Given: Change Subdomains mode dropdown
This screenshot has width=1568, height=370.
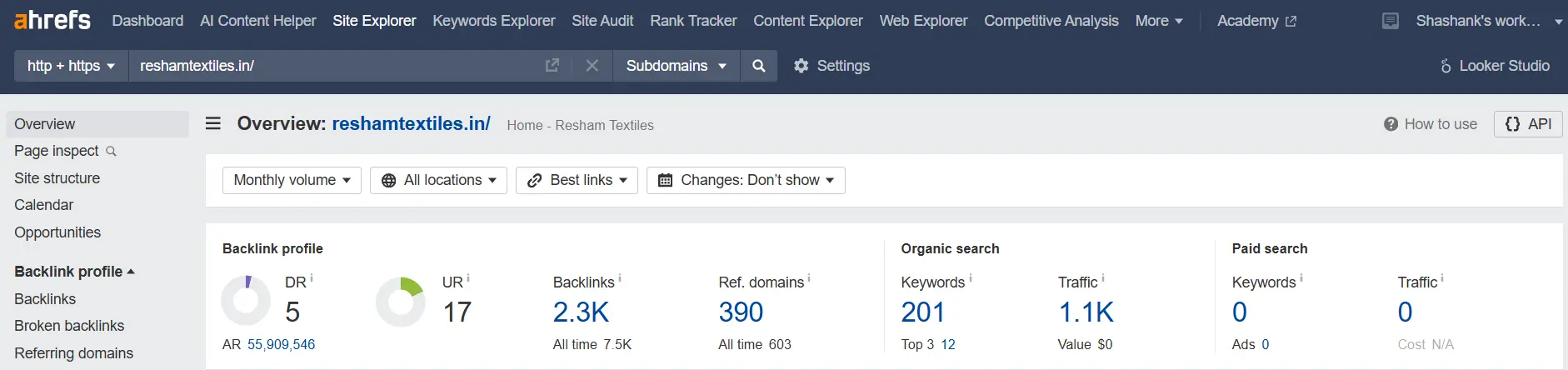Looking at the screenshot, I should click(676, 65).
